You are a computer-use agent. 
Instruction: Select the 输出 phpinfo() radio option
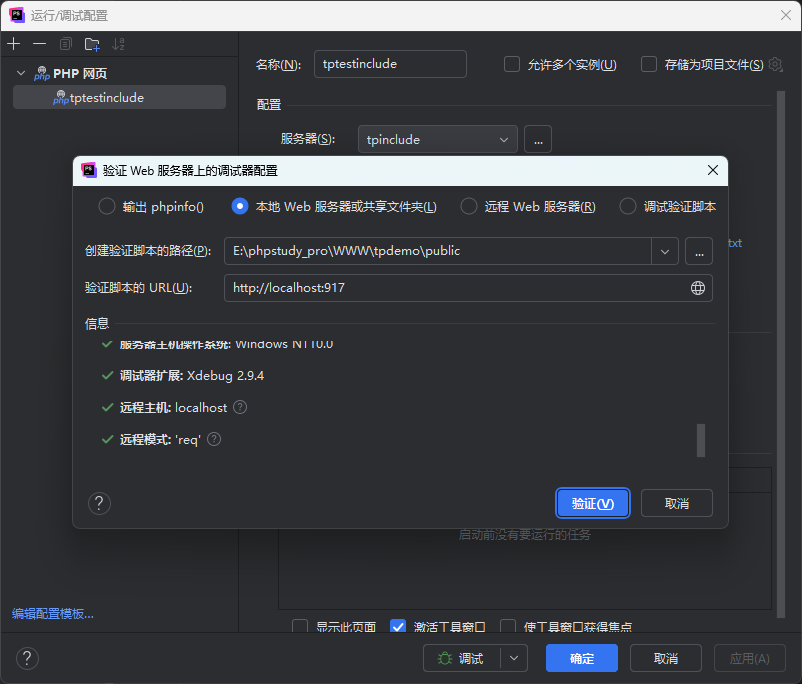click(107, 206)
